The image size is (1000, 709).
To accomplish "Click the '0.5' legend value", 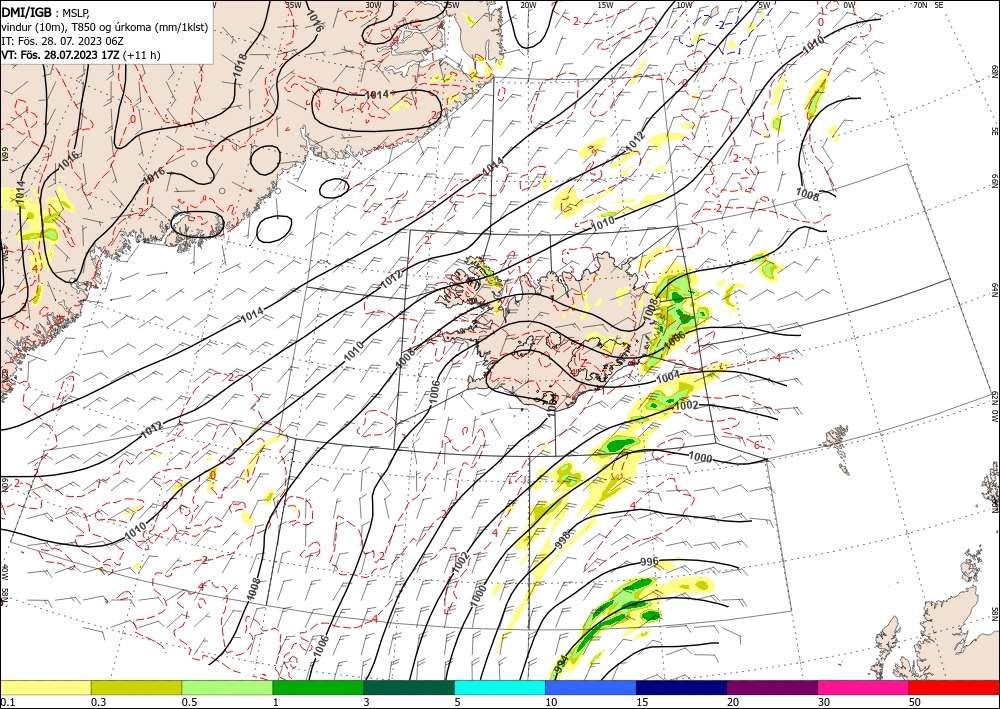I will click(x=189, y=702).
